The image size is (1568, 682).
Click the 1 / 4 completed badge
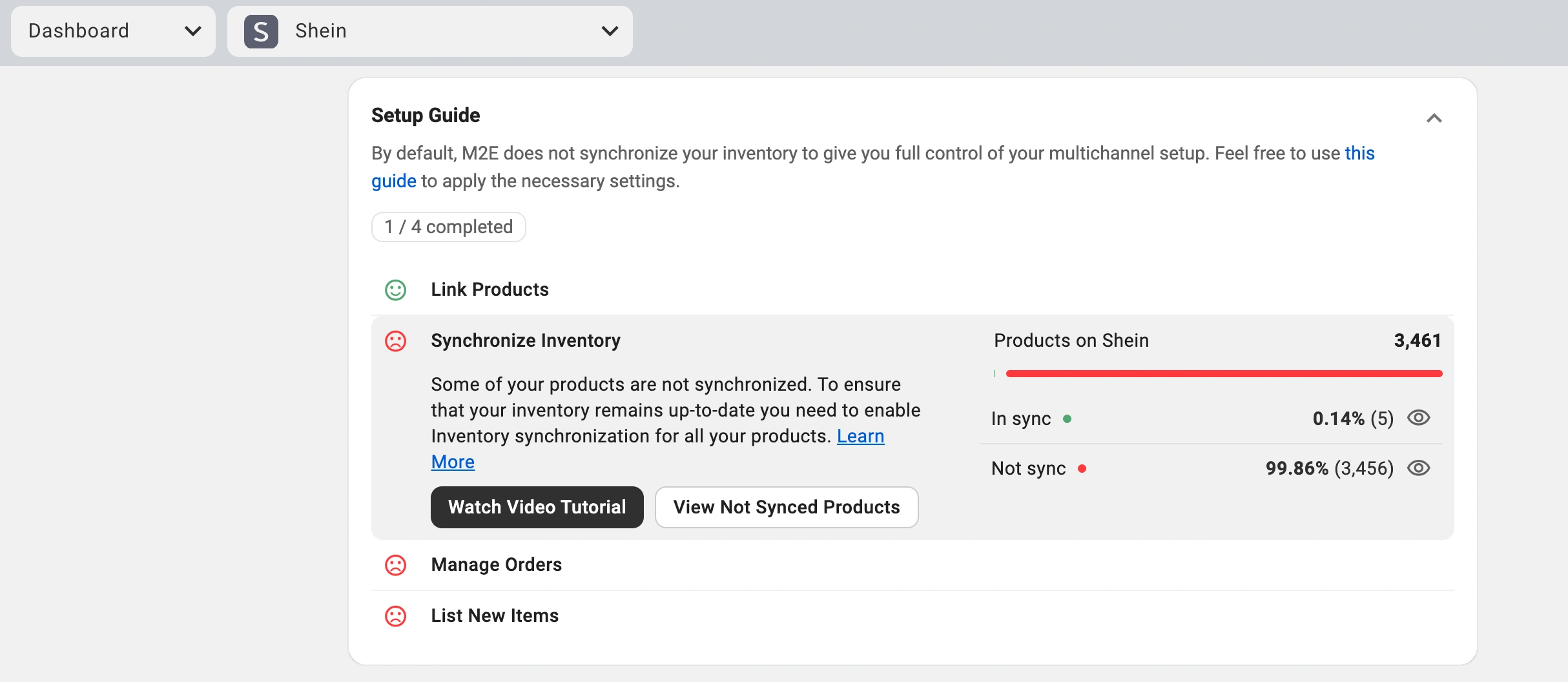[x=448, y=227]
